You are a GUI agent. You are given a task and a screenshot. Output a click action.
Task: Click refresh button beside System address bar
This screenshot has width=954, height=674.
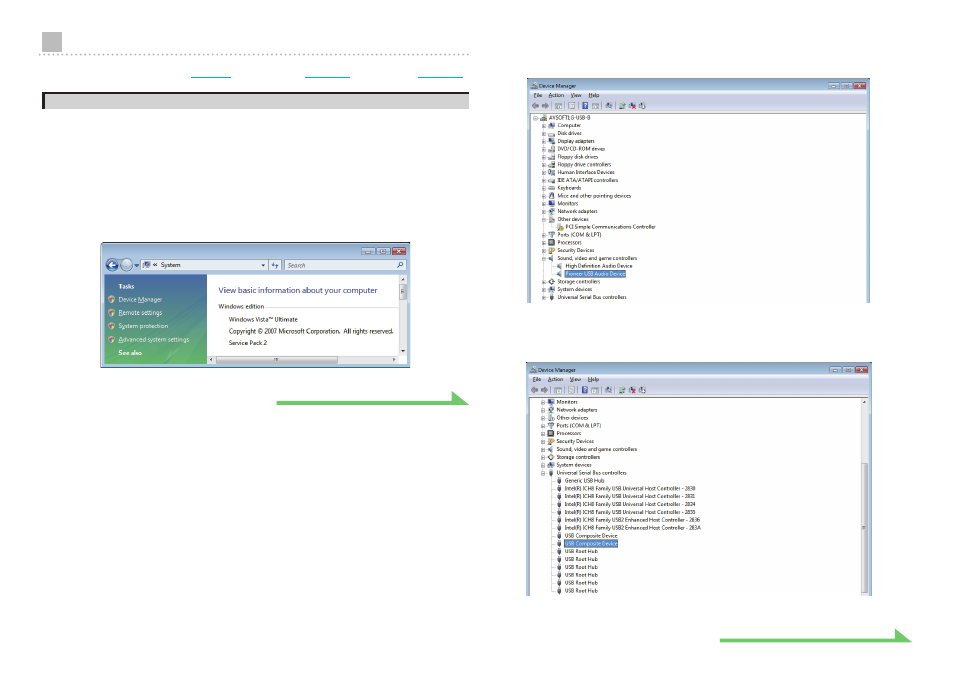(275, 265)
